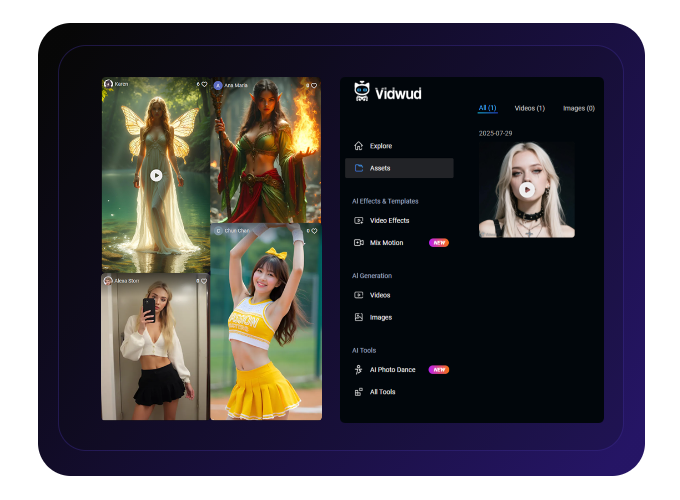680x500 pixels.
Task: Play the fairy video in the gallery
Action: coord(156,175)
